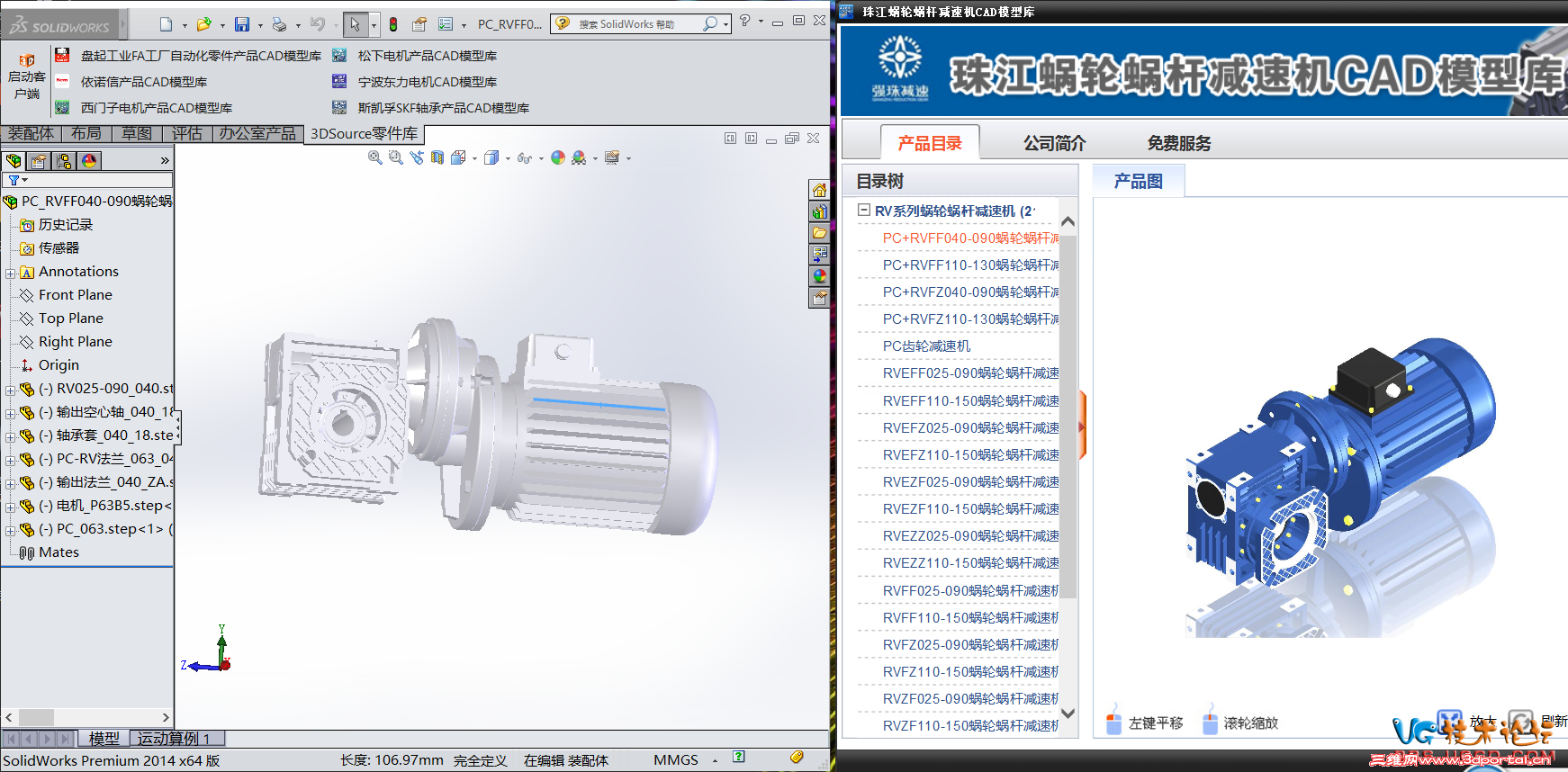The width and height of the screenshot is (1568, 772).
Task: Expand the 电机_P63B5.step component node
Action: [x=10, y=507]
